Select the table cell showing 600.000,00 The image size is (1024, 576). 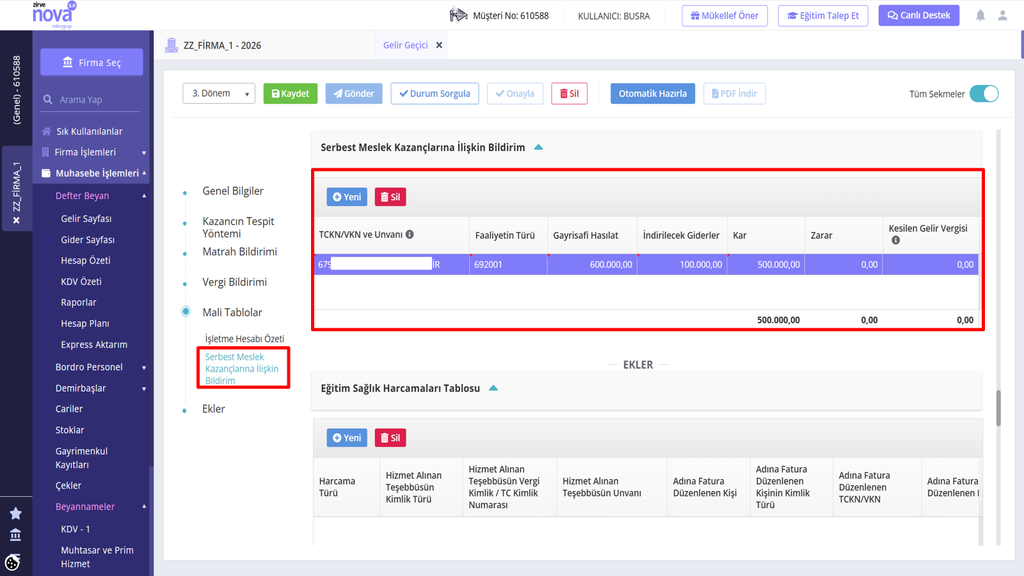(592, 264)
